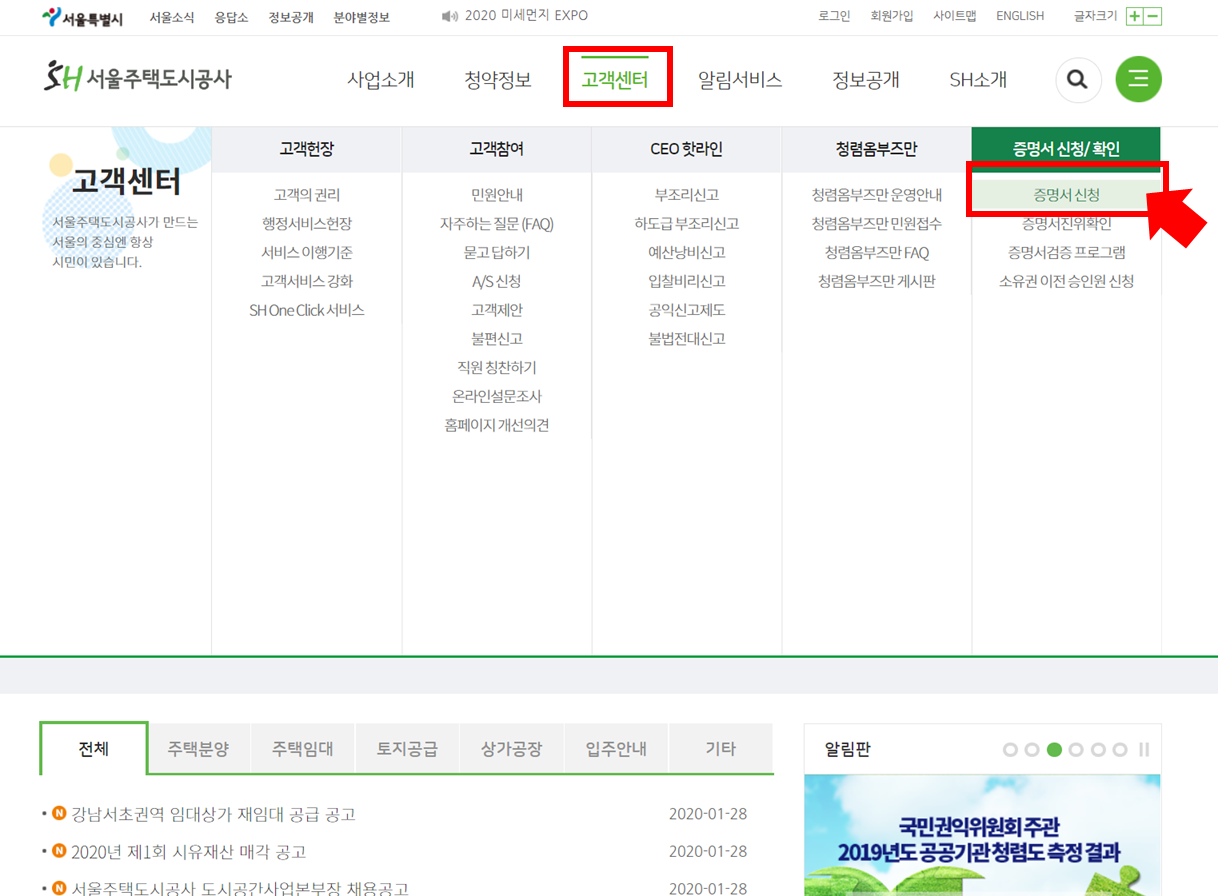Open 소유권 이전 승인원 신청 item
Screen dimensions: 1218x896
click(1066, 282)
